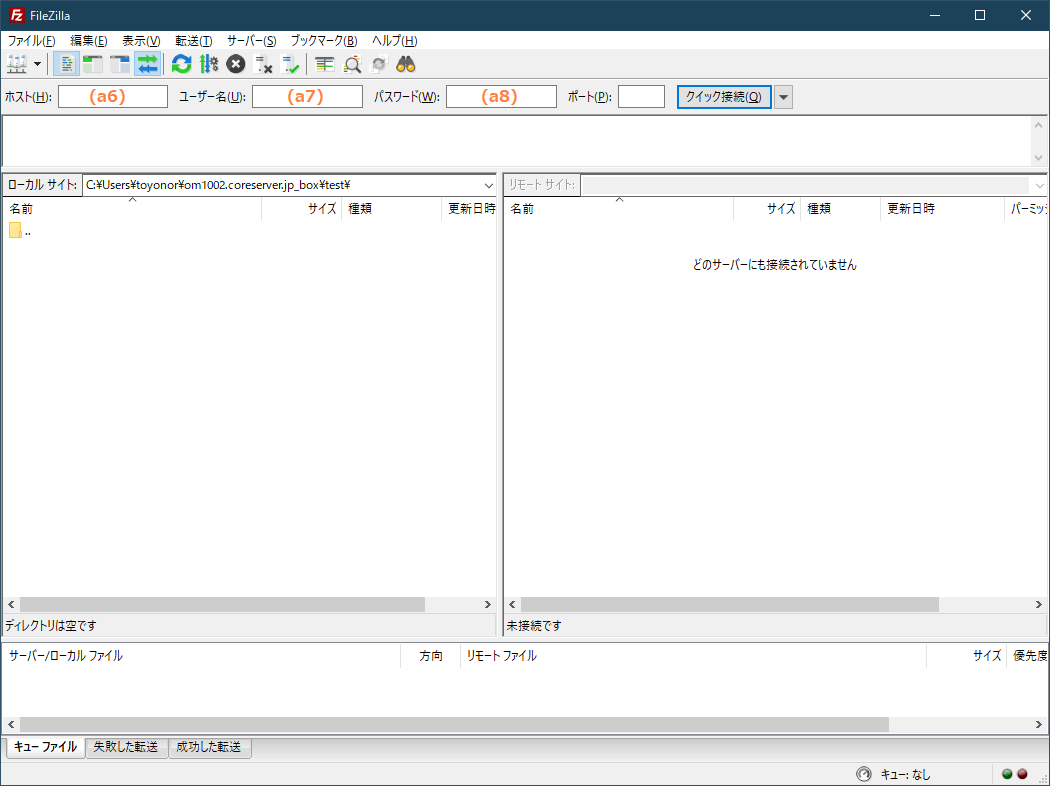Viewport: 1050px width, 786px height.
Task: Expand quick connect history dropdown
Action: point(783,97)
